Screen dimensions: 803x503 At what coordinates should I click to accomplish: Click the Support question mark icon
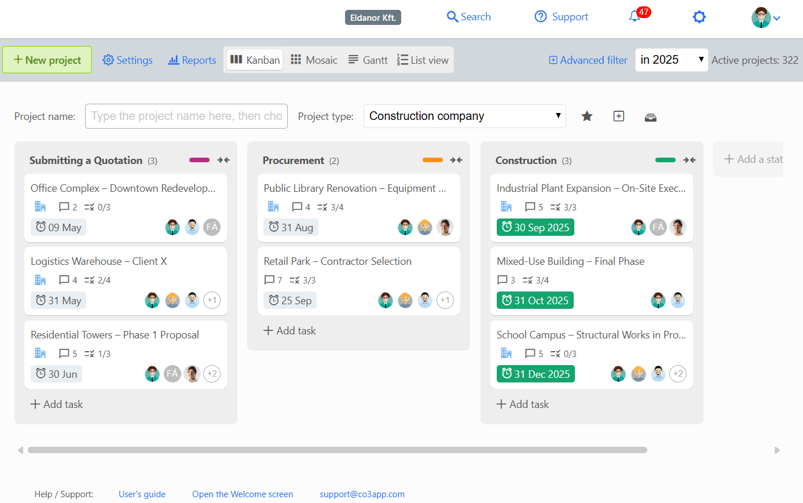point(540,17)
